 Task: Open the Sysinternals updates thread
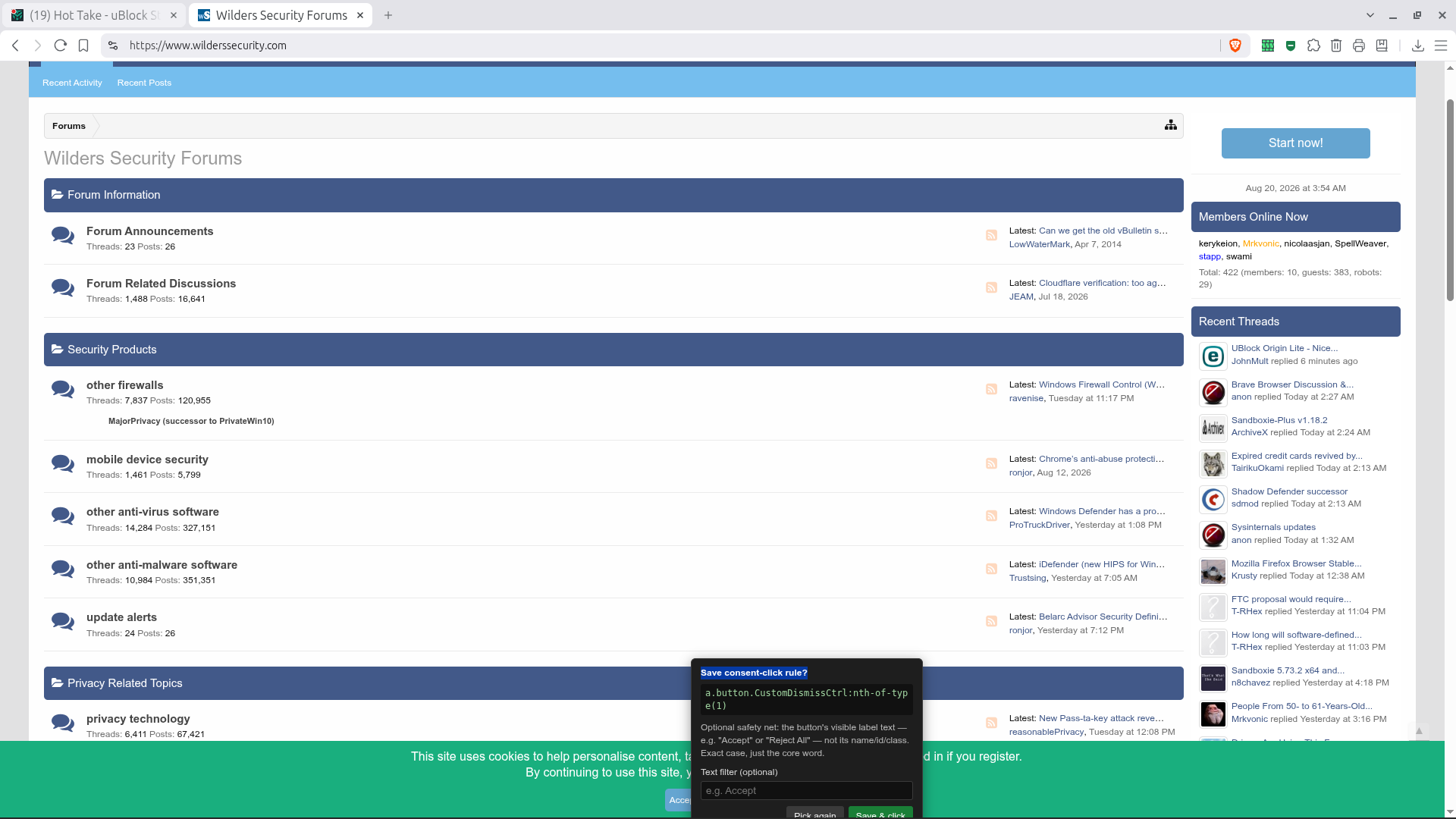[1273, 527]
